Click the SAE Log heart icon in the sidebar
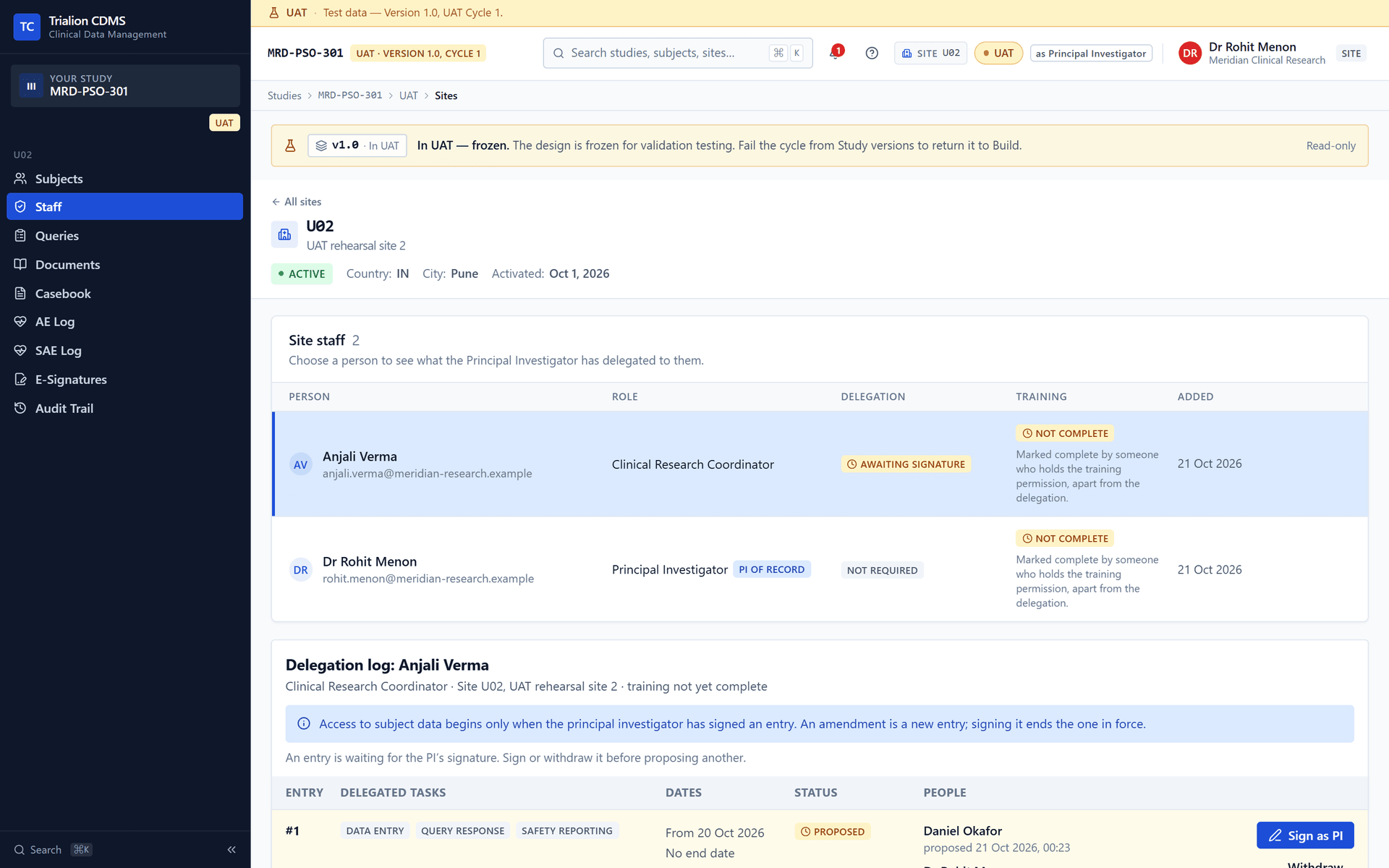Image resolution: width=1389 pixels, height=868 pixels. [x=20, y=351]
